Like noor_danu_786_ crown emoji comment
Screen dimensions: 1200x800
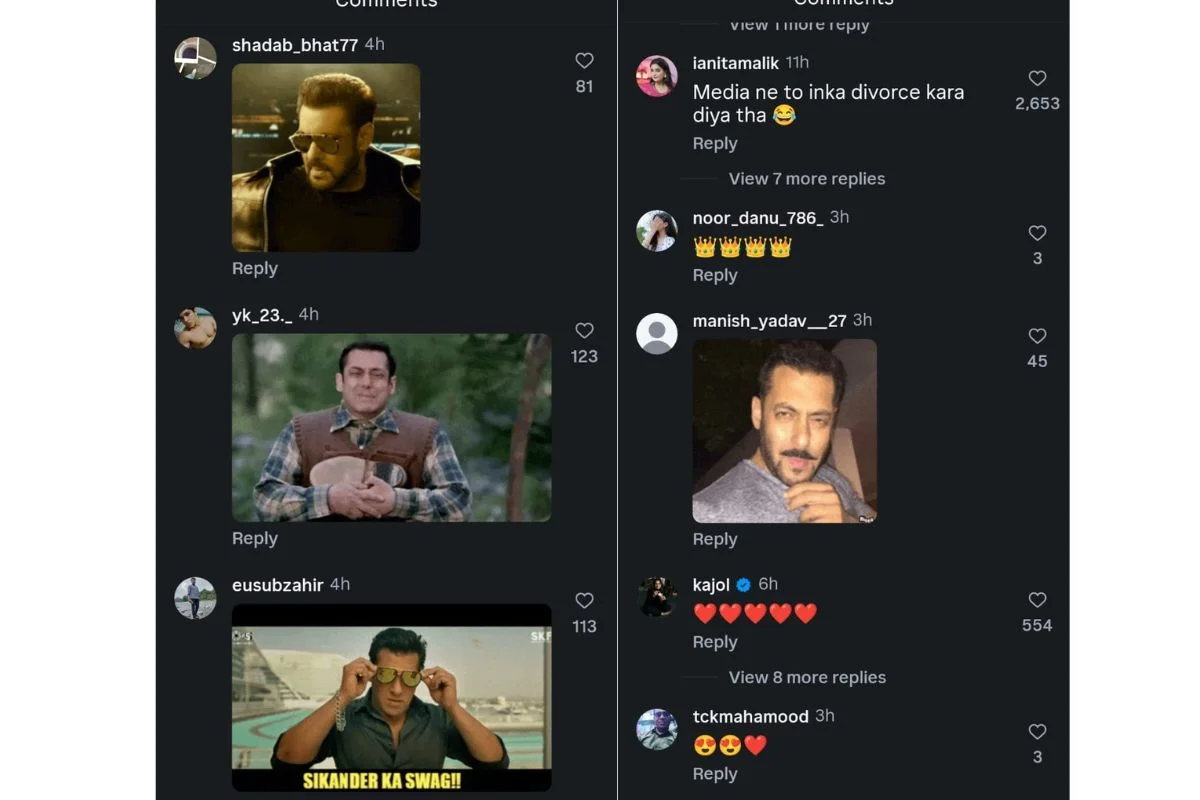pos(1037,233)
